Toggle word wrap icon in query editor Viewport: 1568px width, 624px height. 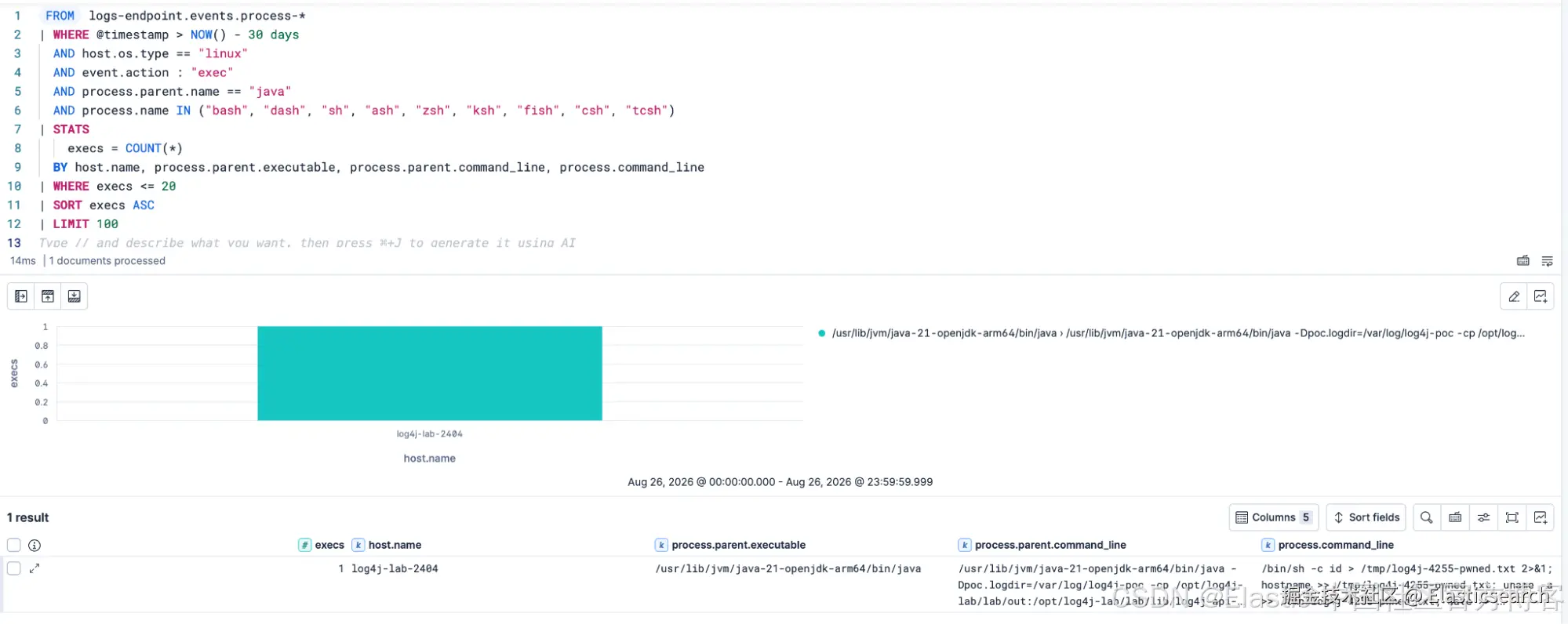(x=1548, y=261)
